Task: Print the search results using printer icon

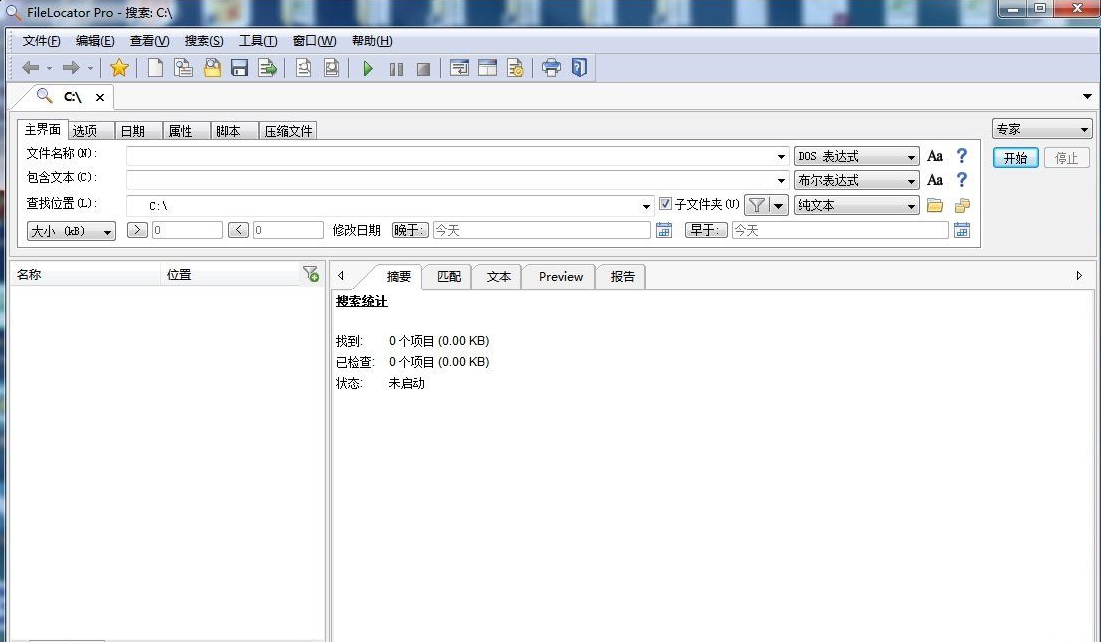Action: [x=550, y=67]
